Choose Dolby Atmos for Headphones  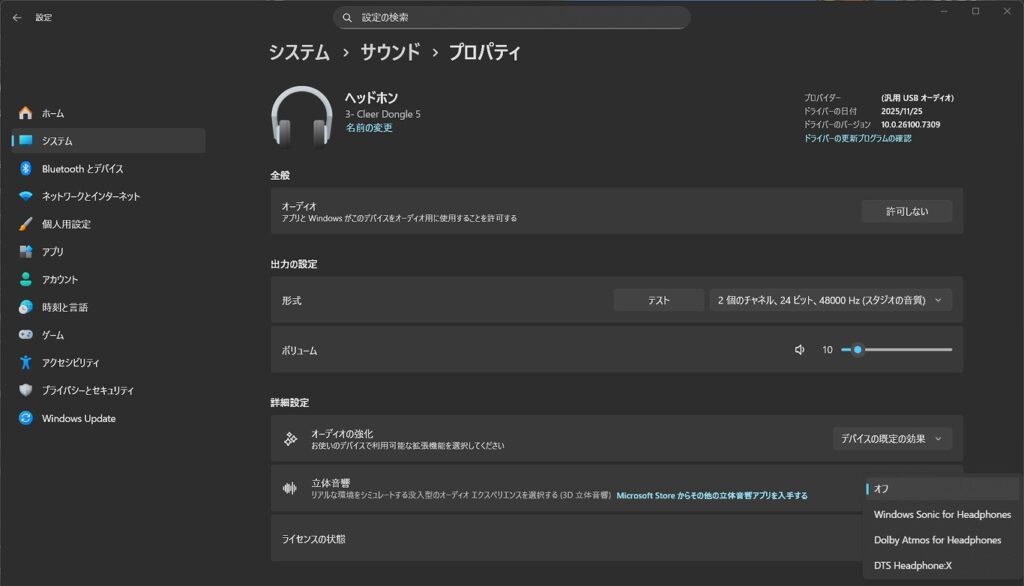[x=937, y=540]
